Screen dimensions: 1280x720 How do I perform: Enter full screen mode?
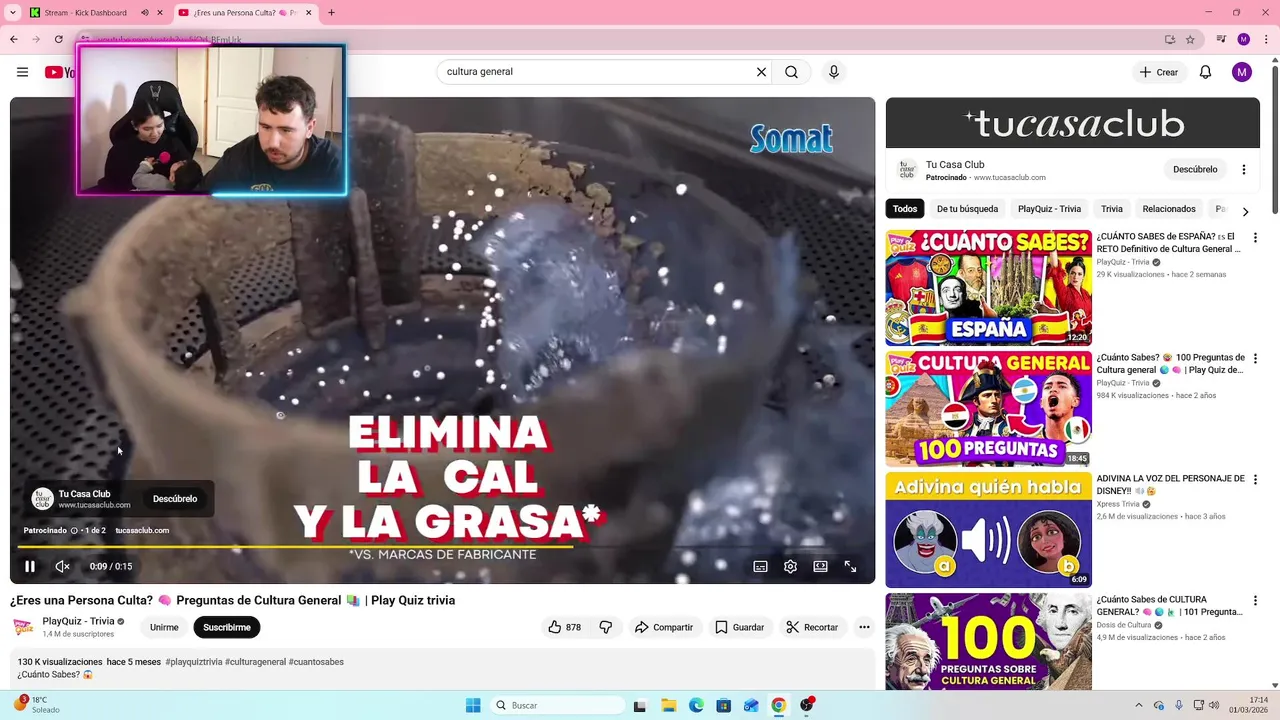pos(850,566)
